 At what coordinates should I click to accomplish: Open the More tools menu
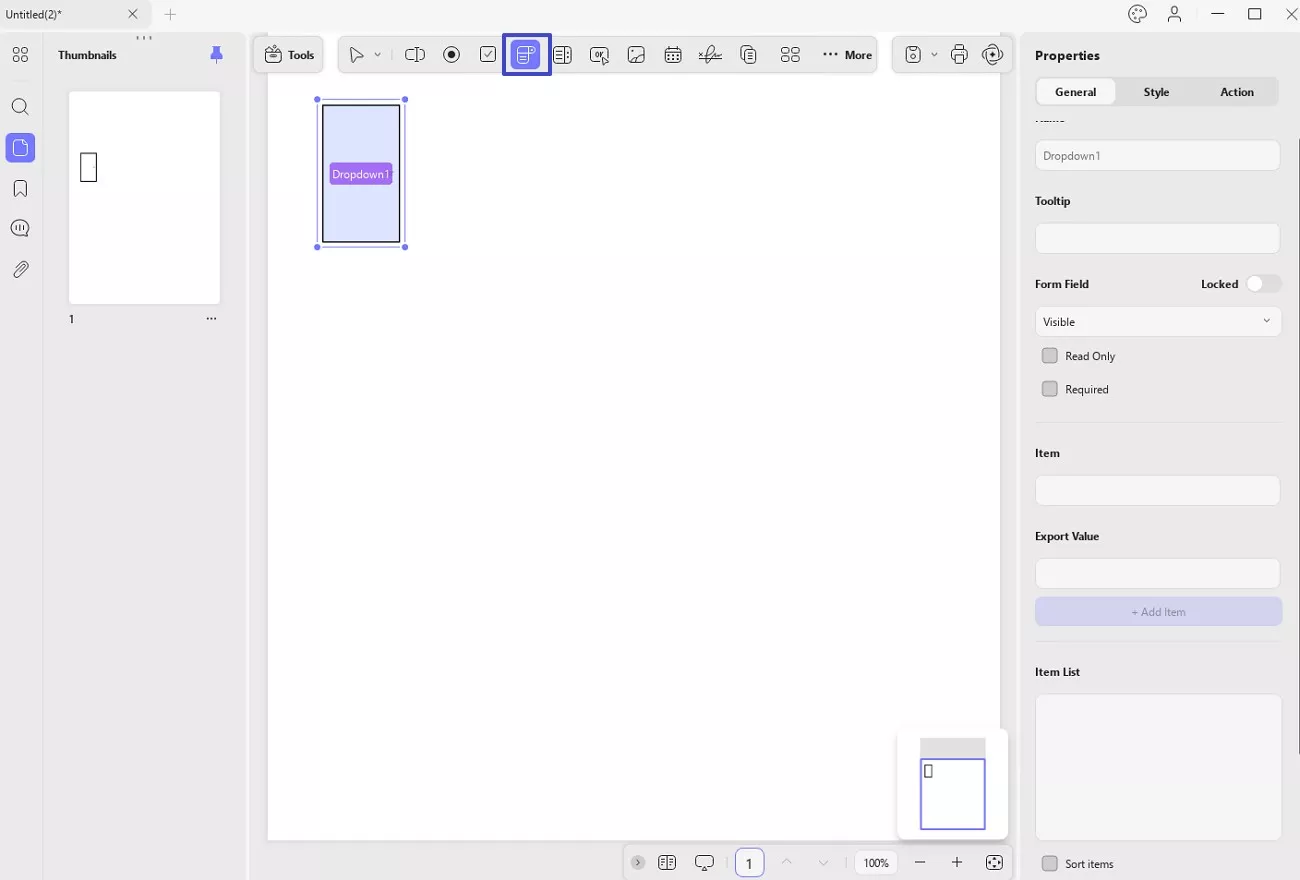(x=847, y=55)
